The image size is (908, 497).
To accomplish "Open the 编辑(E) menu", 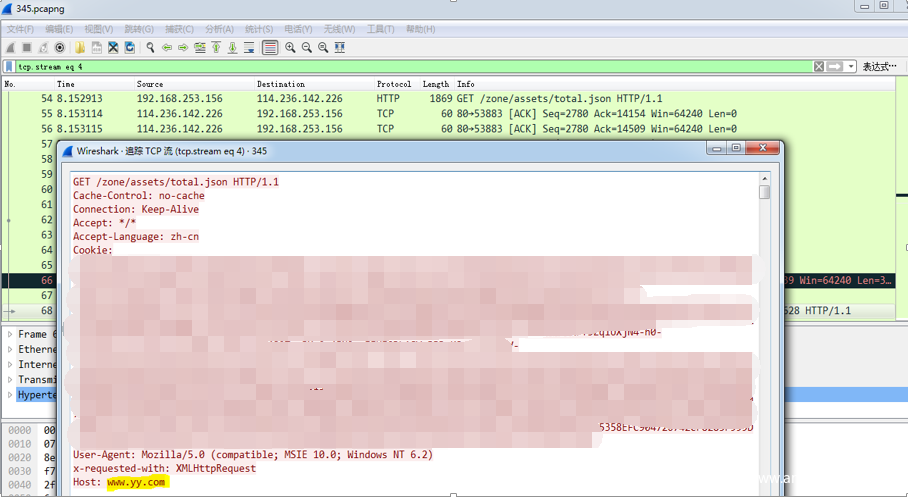I will [59, 29].
